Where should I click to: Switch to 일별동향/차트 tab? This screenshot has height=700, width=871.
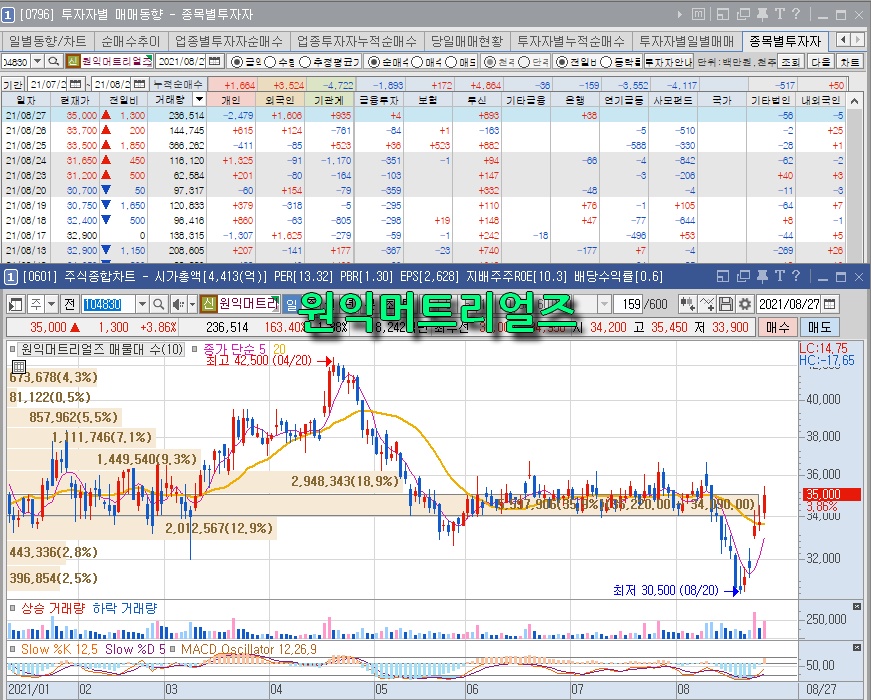point(48,41)
